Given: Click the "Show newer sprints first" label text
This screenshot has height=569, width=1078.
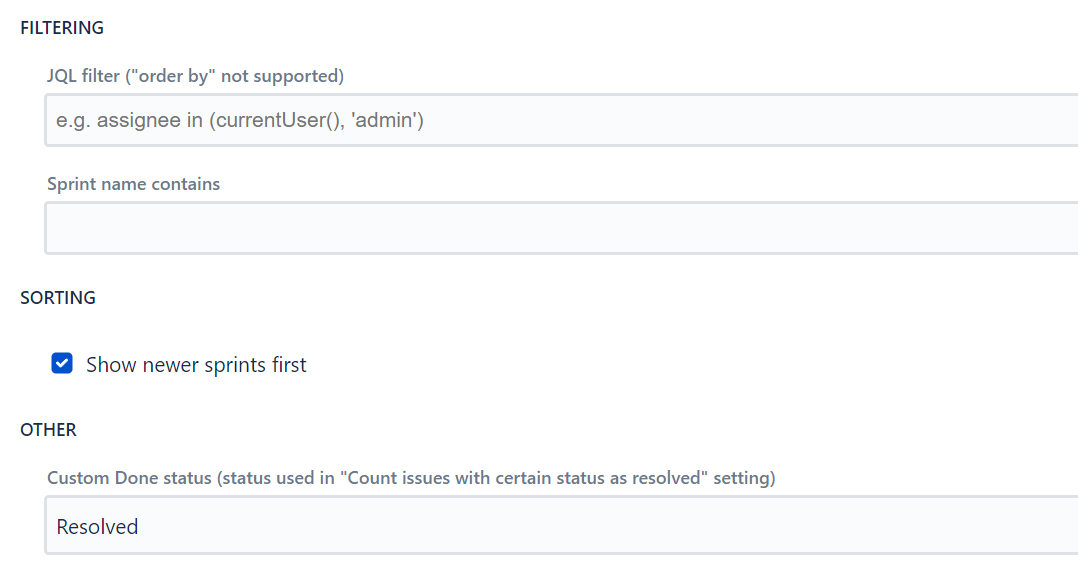Looking at the screenshot, I should click(x=196, y=365).
